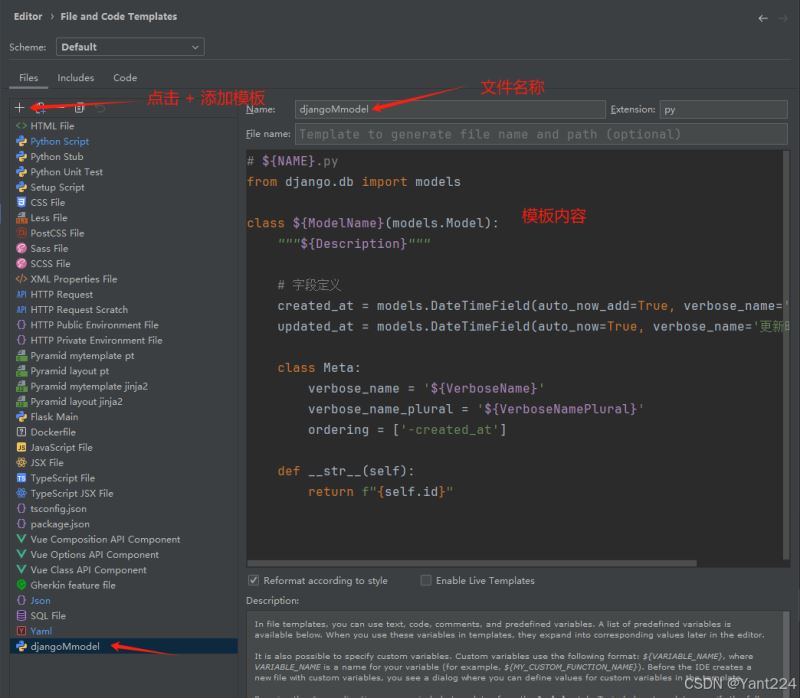This screenshot has height=698, width=800.
Task: Click the Create Child Template File icon
Action: point(41,108)
